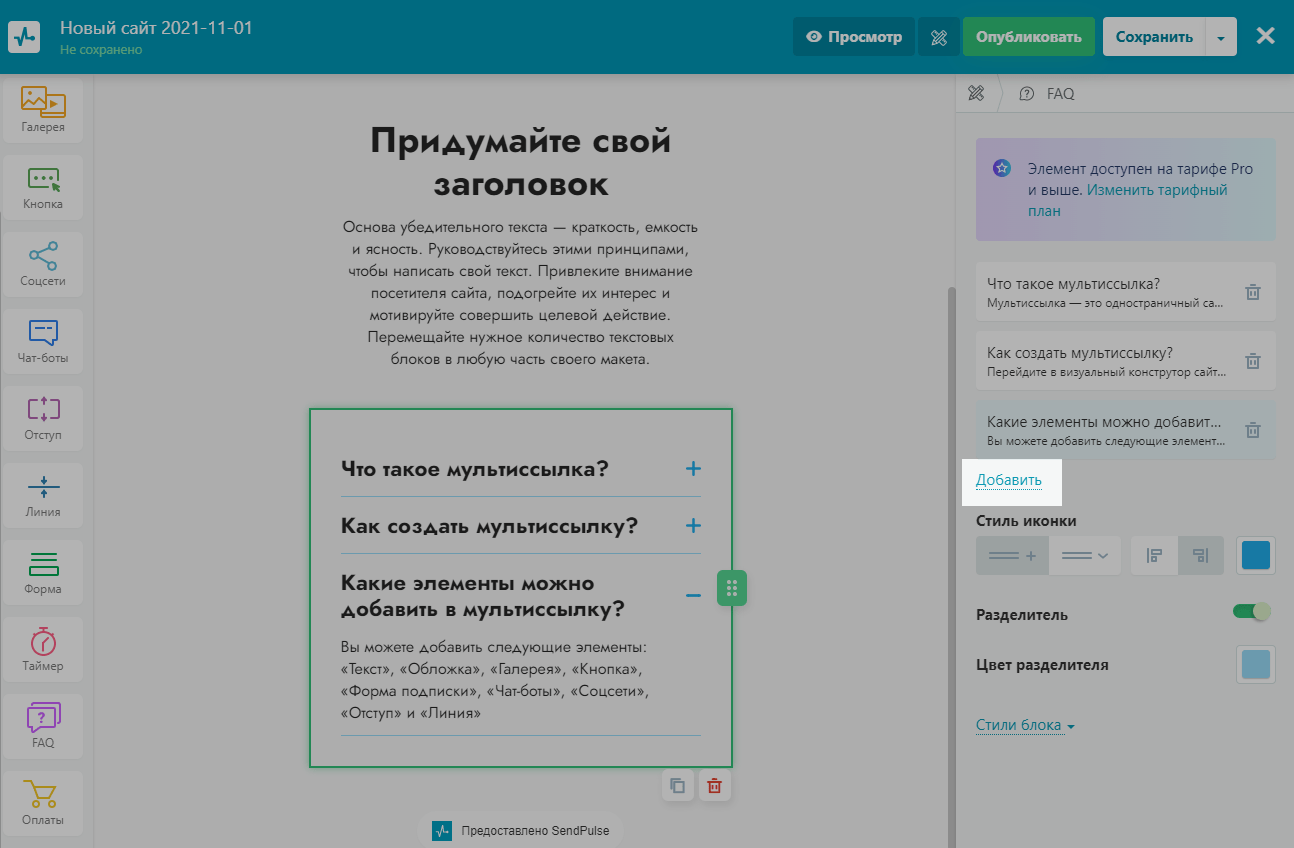Duplicate the selected FAQ block
The width and height of the screenshot is (1294, 848).
(678, 785)
